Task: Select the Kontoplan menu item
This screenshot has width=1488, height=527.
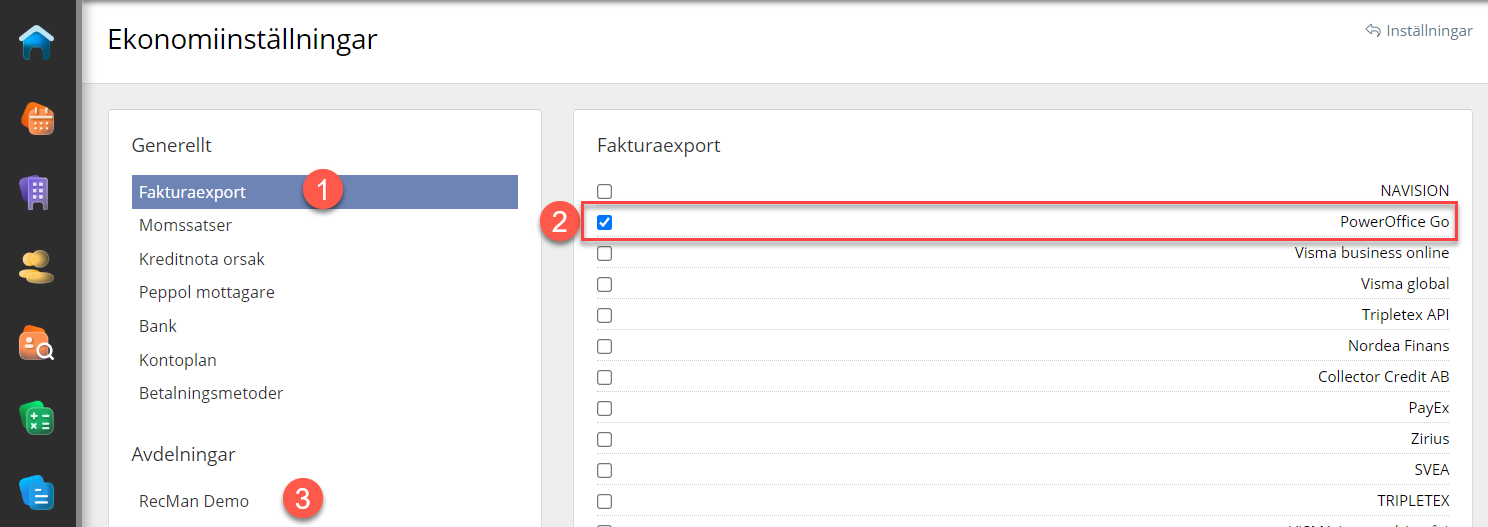Action: point(178,360)
